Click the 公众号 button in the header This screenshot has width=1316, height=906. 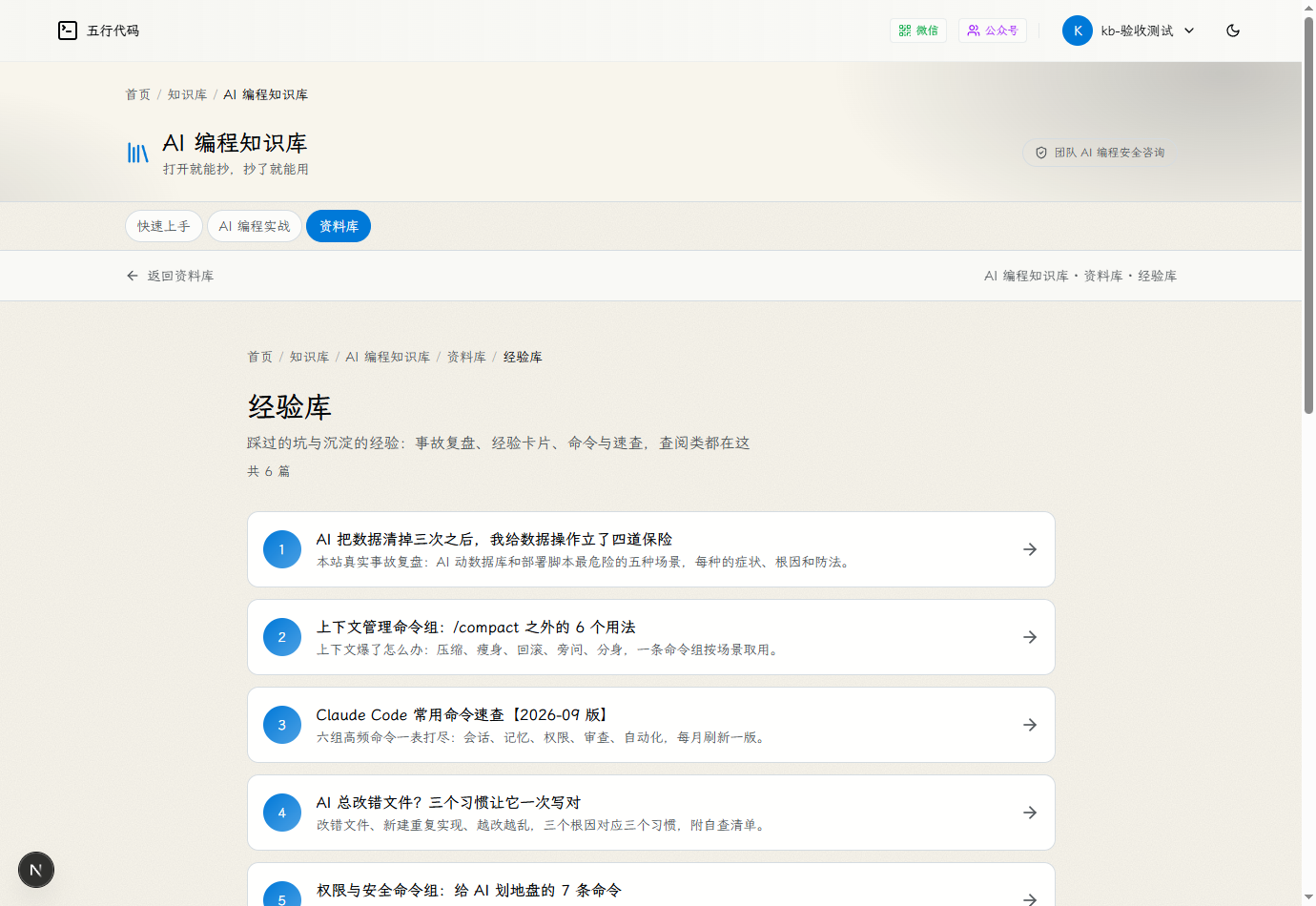pos(993,31)
